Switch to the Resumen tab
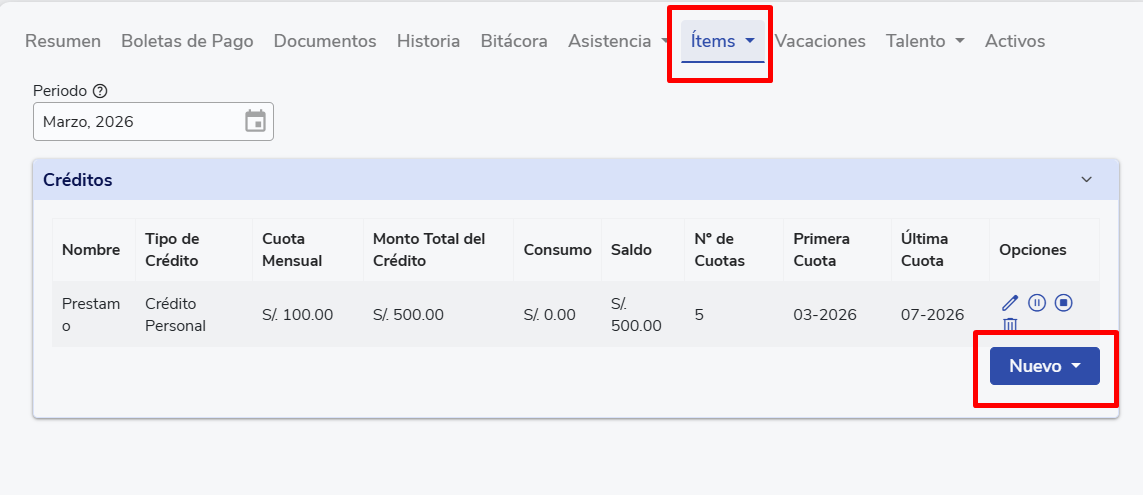 click(x=63, y=41)
